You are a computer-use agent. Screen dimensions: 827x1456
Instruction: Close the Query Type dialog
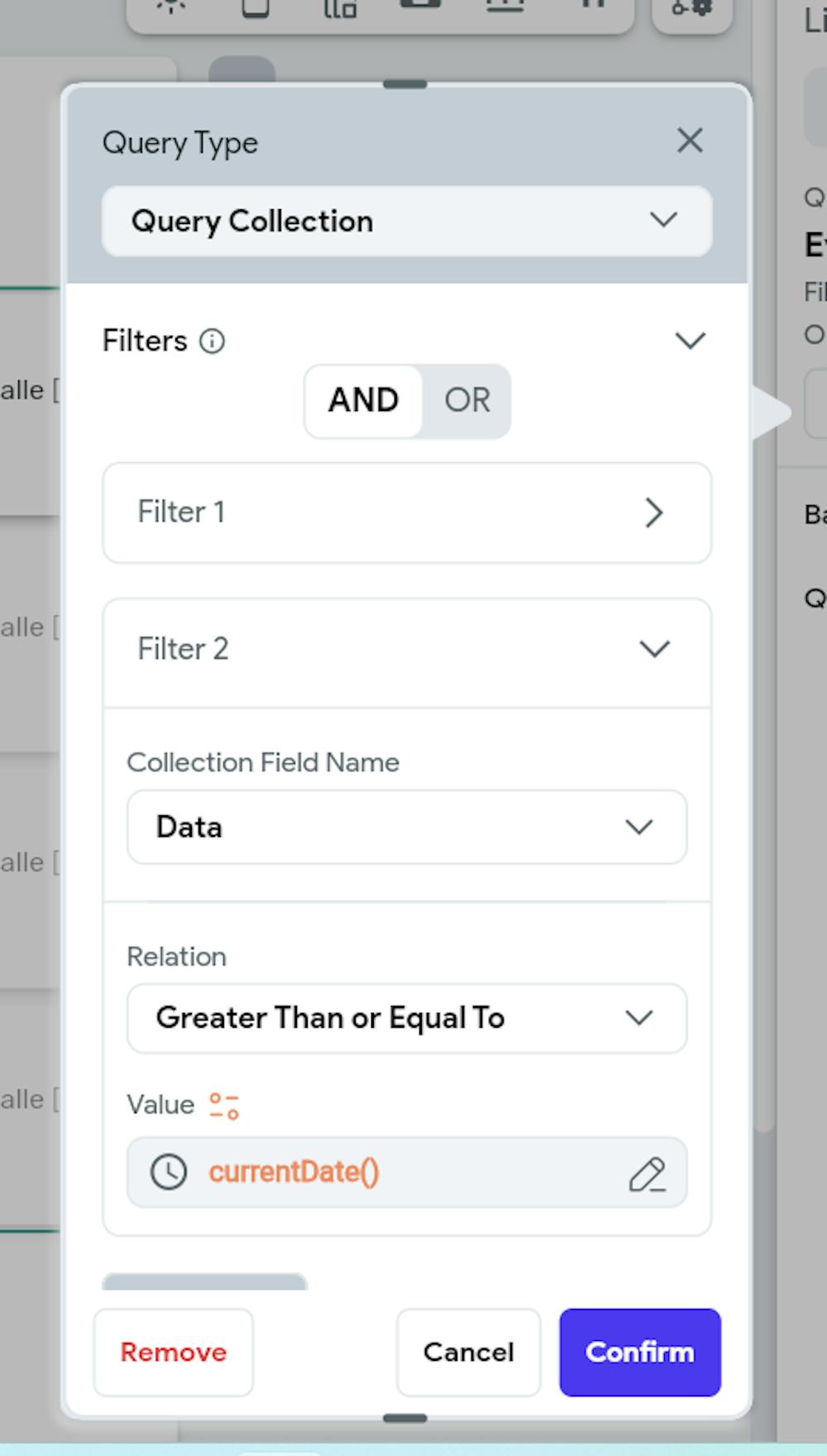click(690, 141)
